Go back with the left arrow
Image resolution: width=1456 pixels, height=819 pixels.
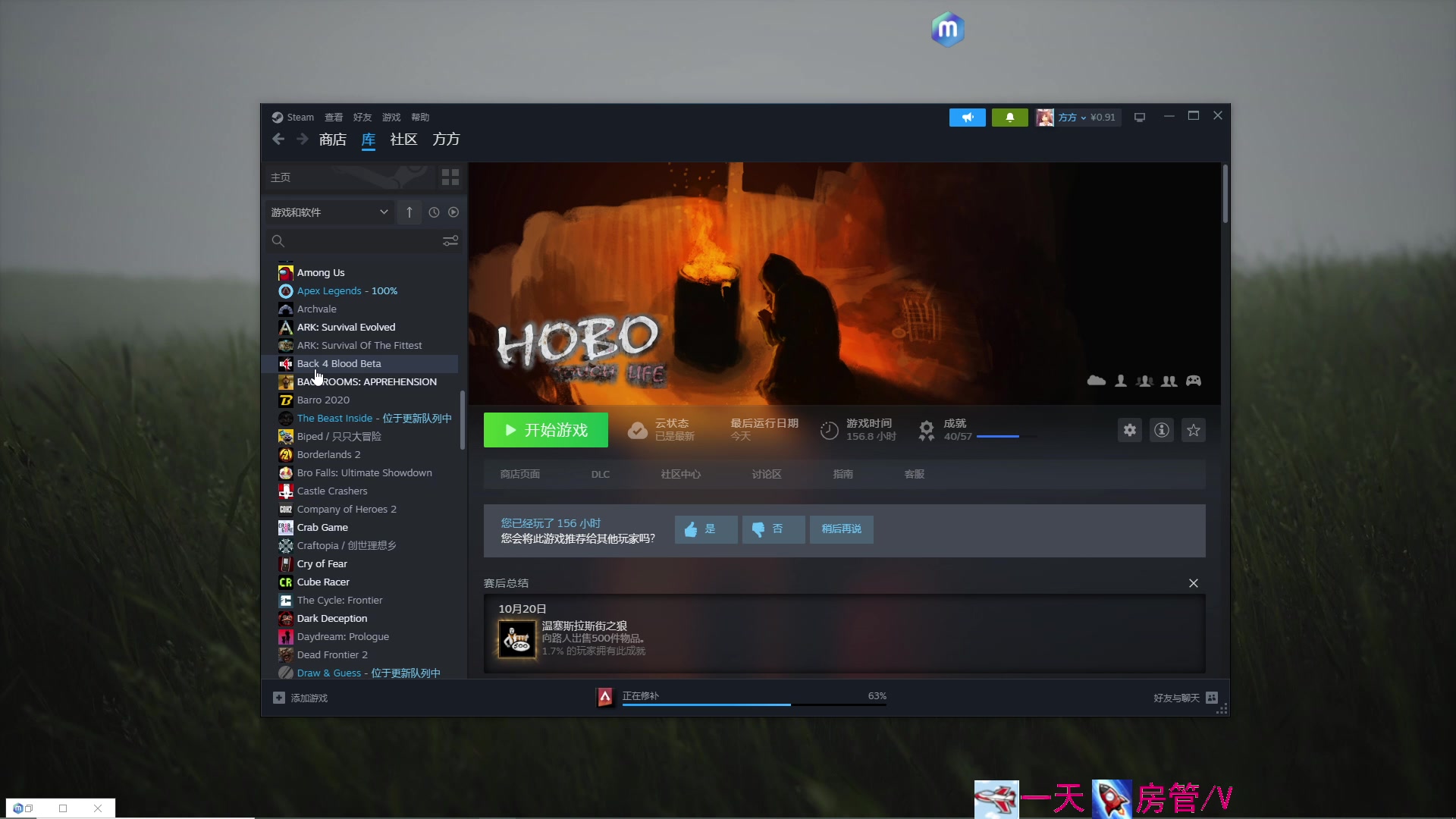pyautogui.click(x=278, y=140)
